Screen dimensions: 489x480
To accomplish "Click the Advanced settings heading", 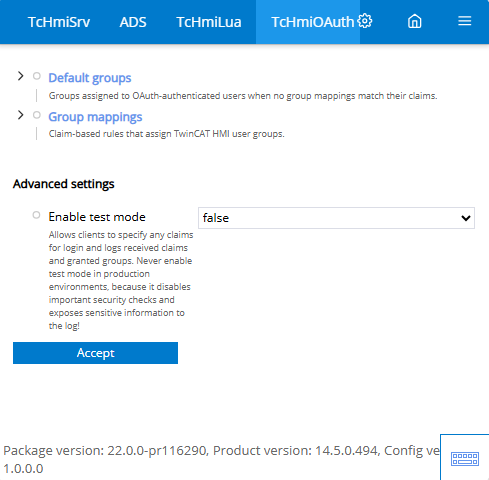I will point(64,184).
